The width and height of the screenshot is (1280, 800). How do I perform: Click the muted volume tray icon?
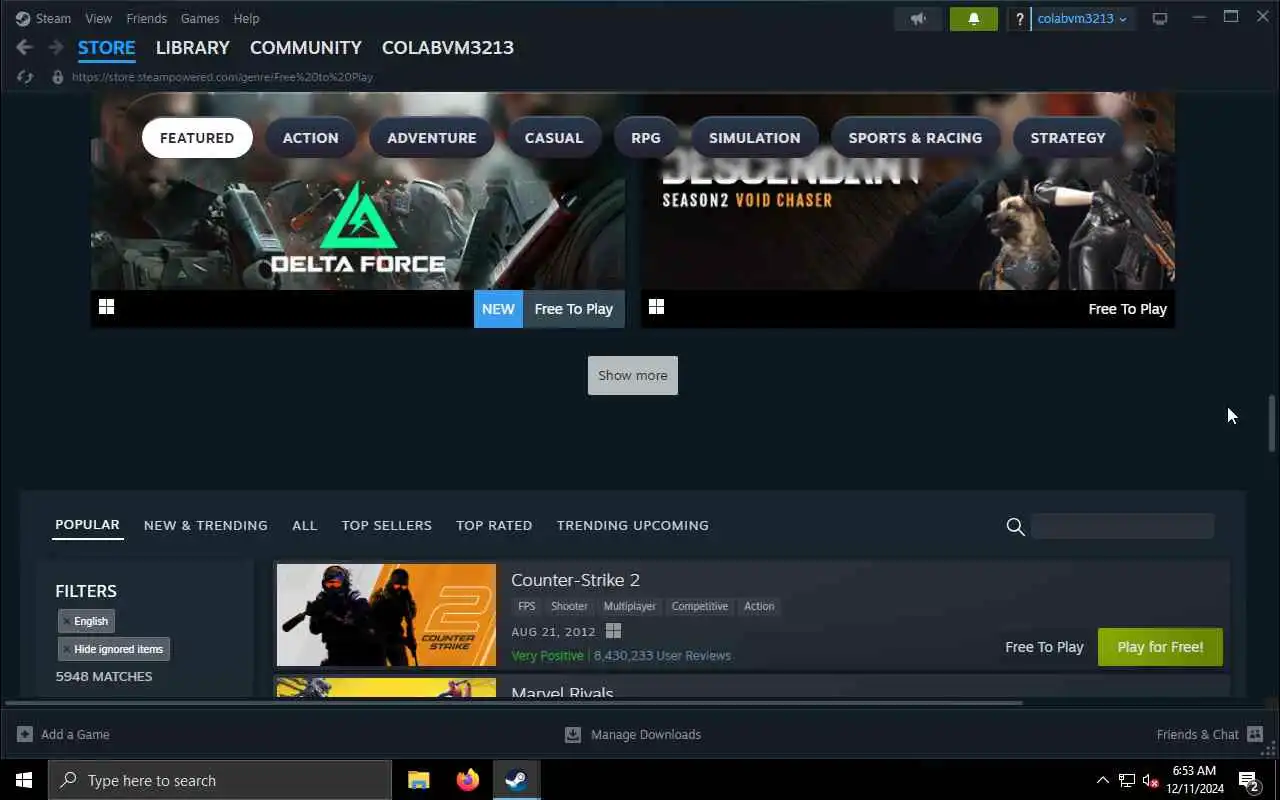1150,780
